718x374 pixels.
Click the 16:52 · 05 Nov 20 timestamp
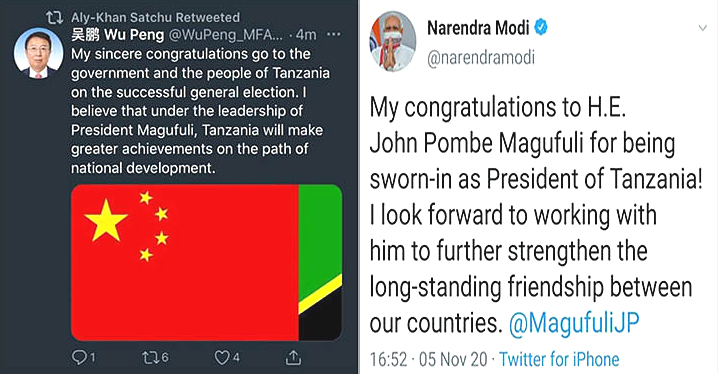click(429, 359)
